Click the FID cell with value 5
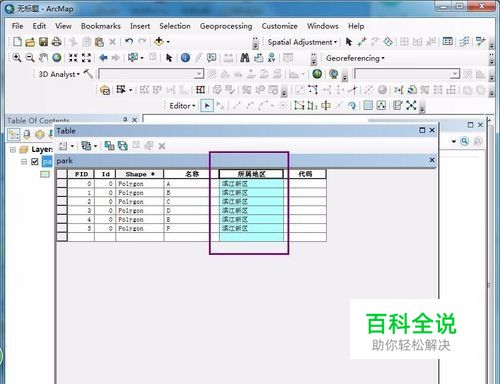500x384 pixels. pyautogui.click(x=81, y=228)
